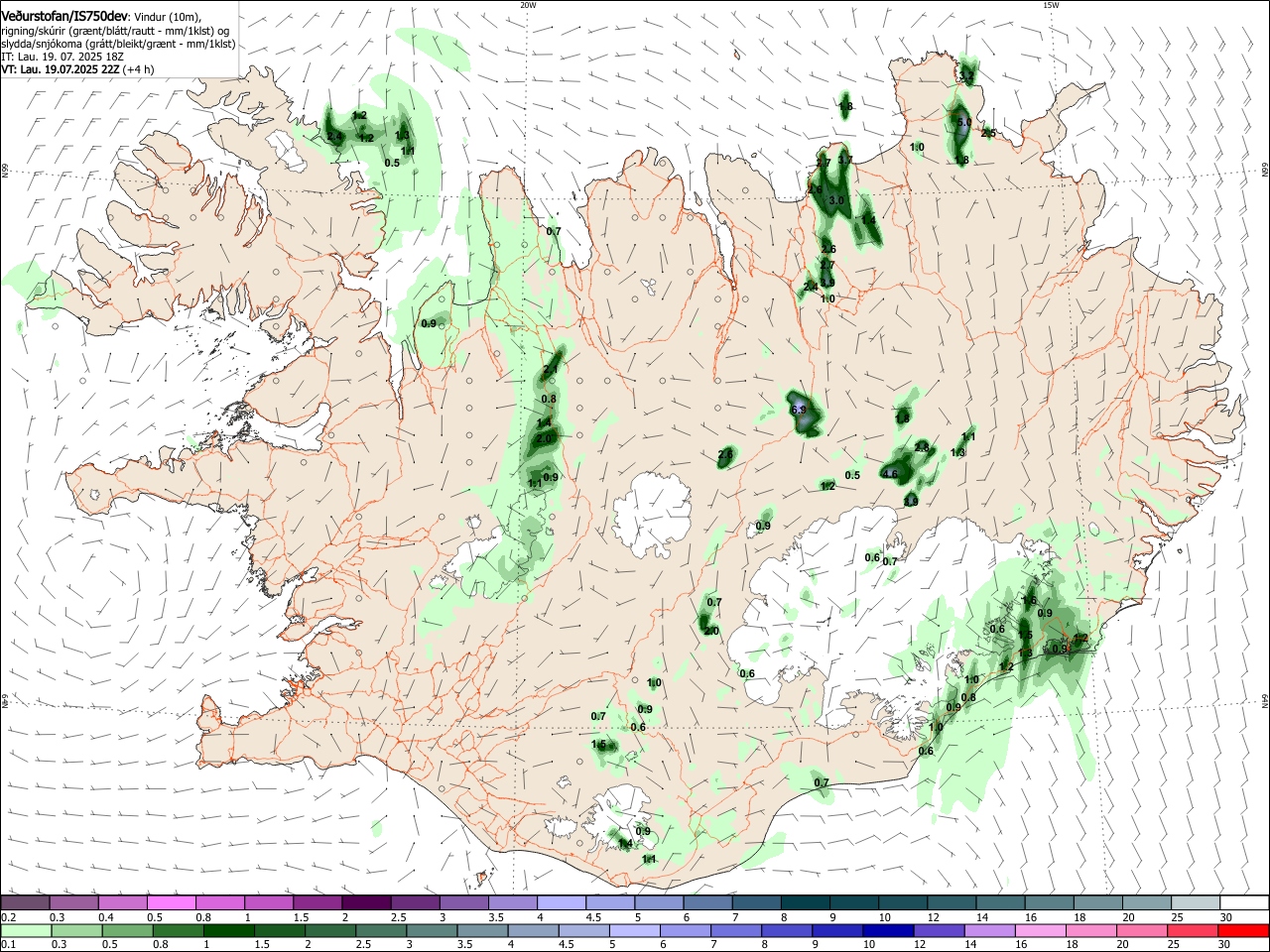Image resolution: width=1270 pixels, height=952 pixels.
Task: Pick the lavender snow swatch between 4 and 4.5
Action: click(561, 903)
